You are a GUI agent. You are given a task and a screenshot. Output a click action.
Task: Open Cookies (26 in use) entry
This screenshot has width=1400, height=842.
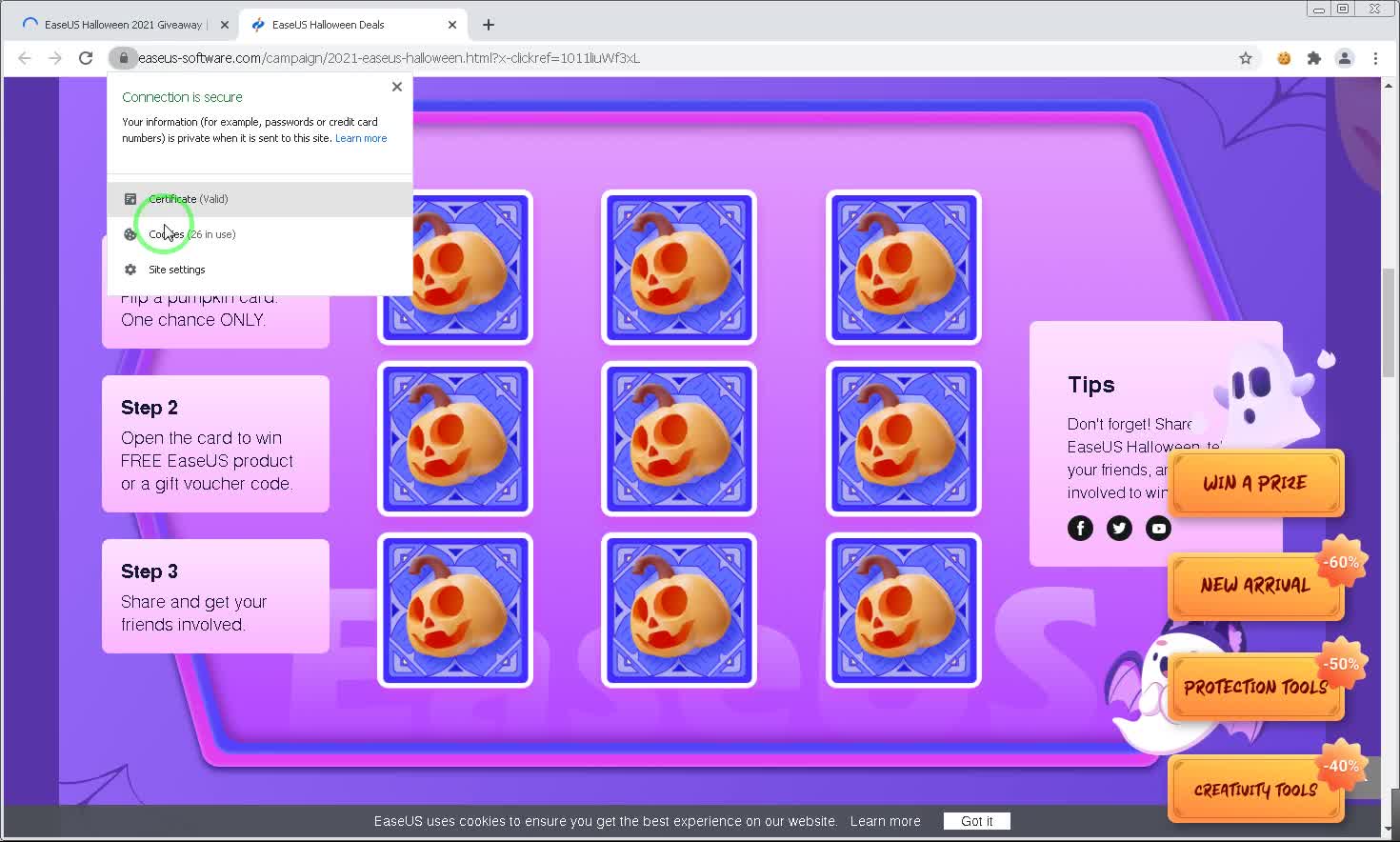coord(260,234)
